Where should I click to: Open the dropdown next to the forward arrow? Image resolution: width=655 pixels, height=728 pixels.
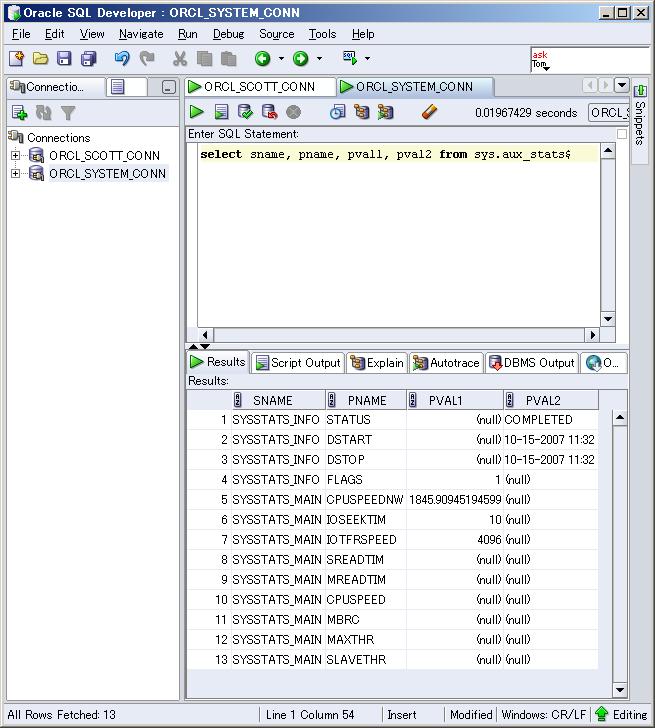click(x=319, y=58)
